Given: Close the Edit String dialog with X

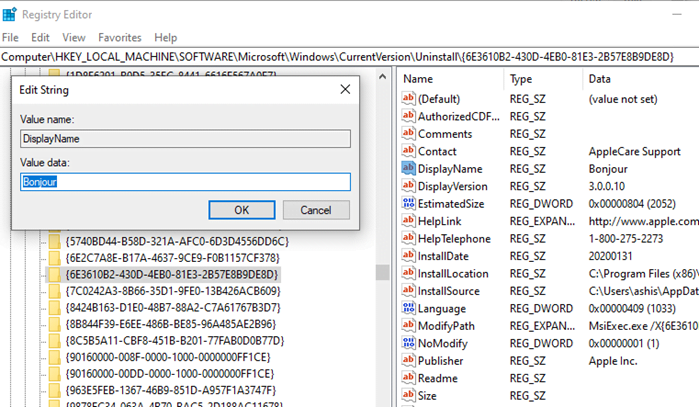Looking at the screenshot, I should 345,90.
